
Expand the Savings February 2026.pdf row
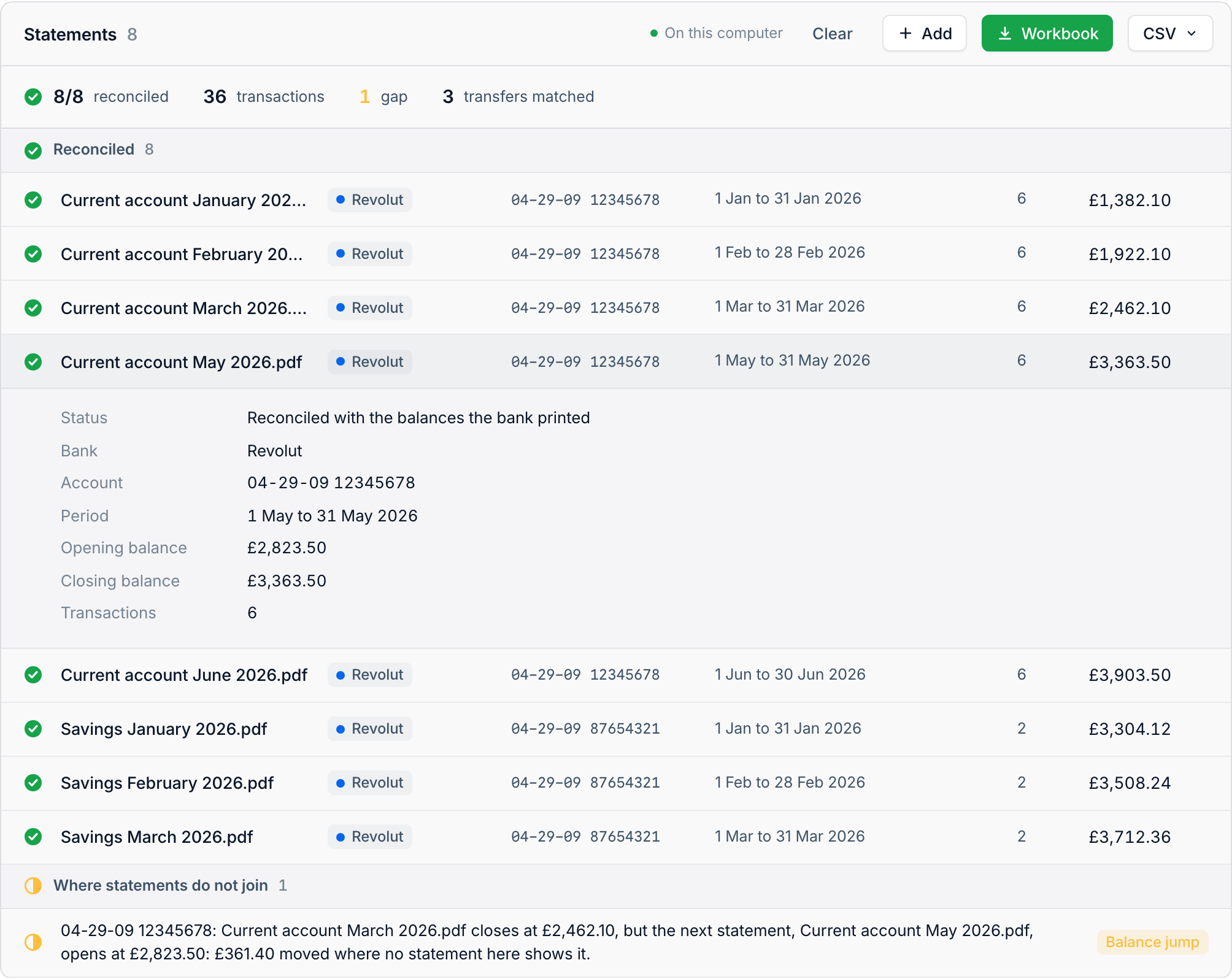616,783
